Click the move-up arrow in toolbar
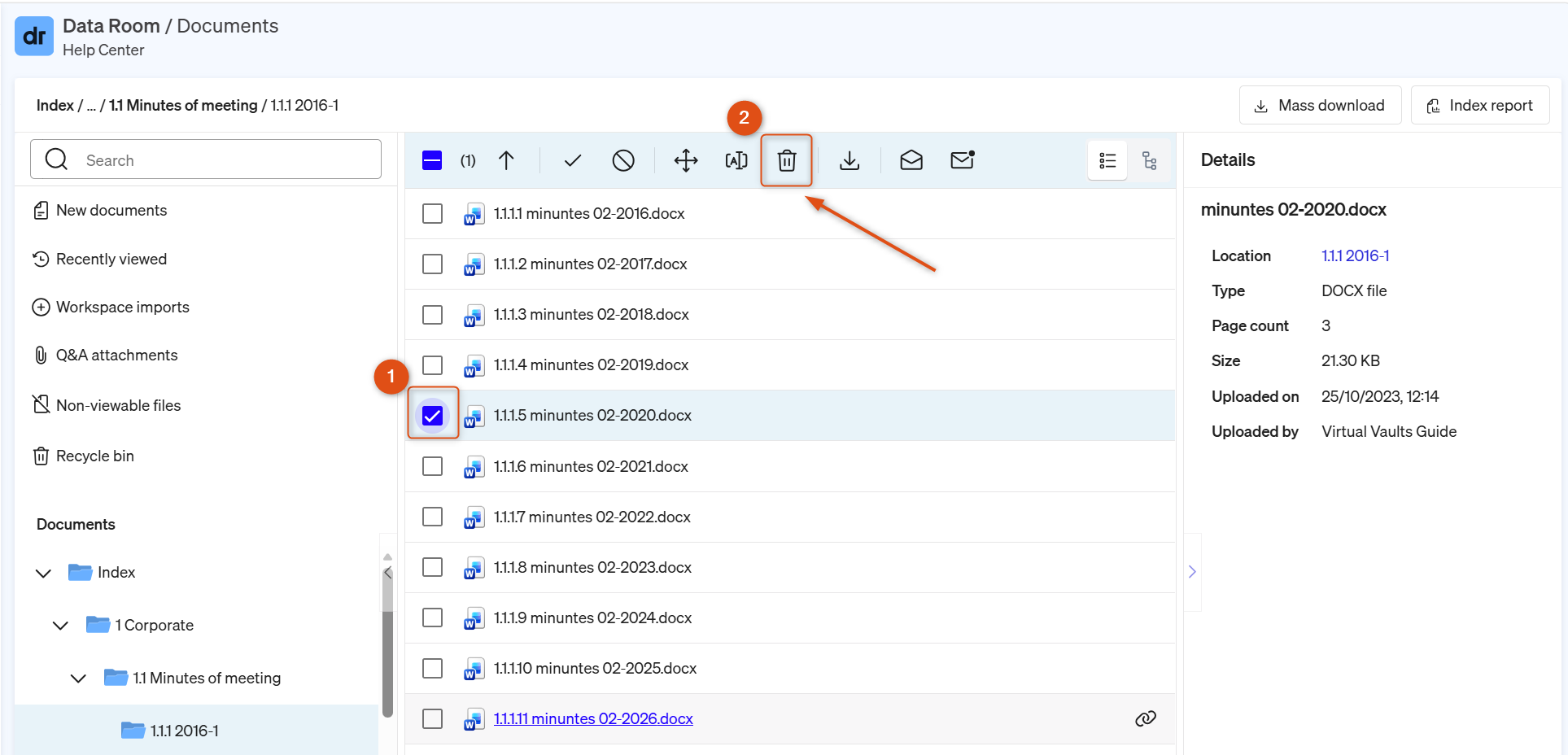Screen dimensions: 1568x755 pos(506,160)
